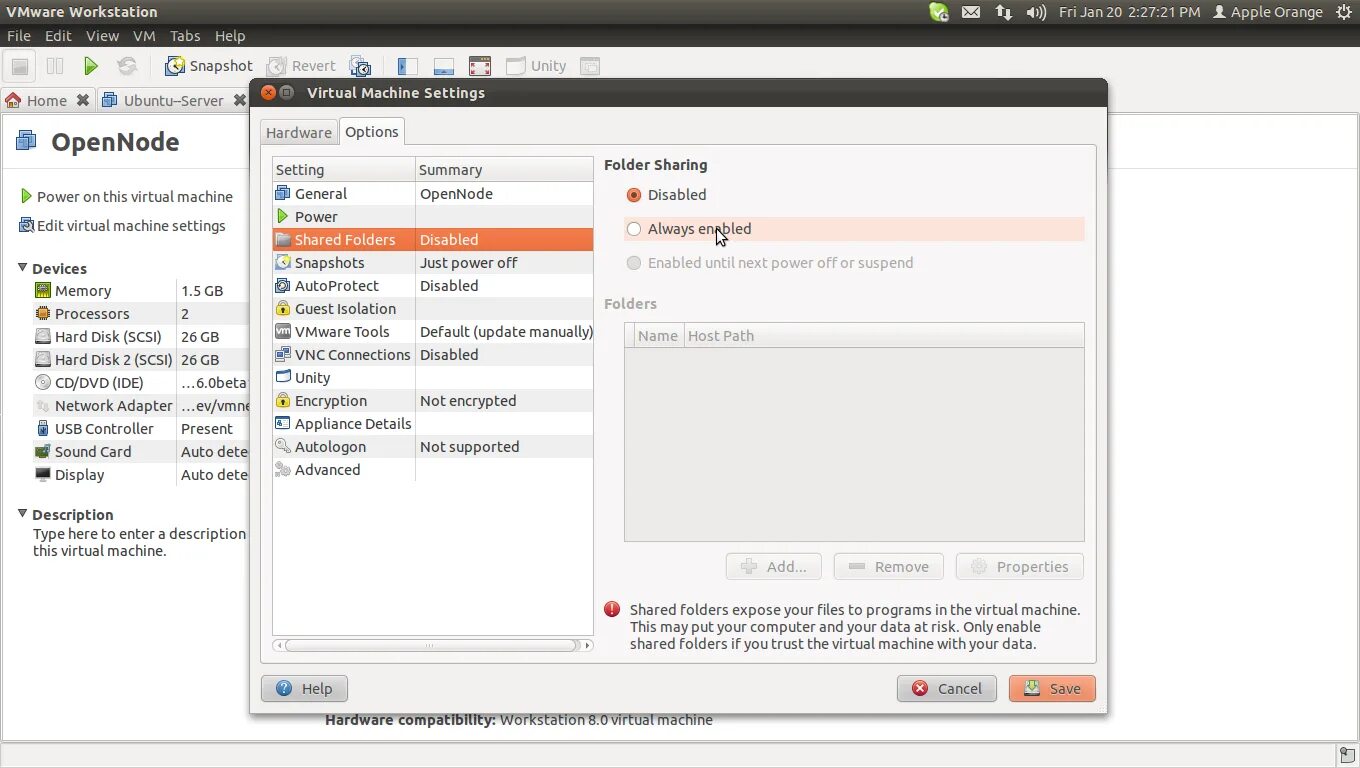Select Appliance Details in the settings list
The width and height of the screenshot is (1360, 768).
433,424
